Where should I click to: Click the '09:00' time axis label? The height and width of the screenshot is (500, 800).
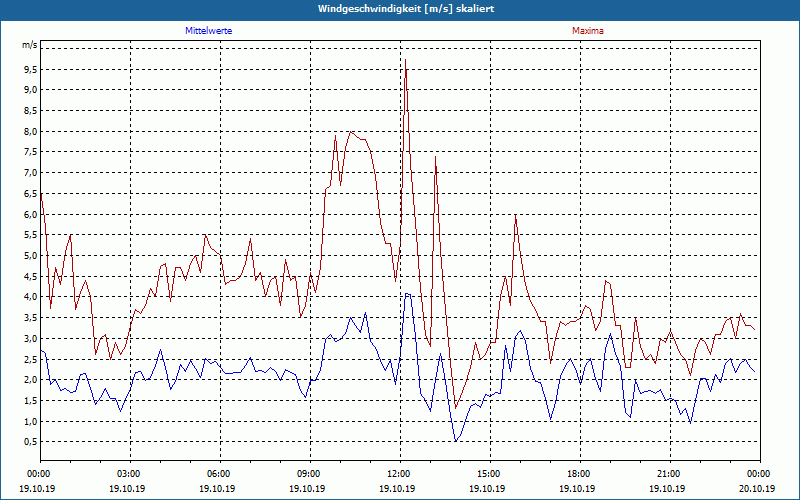tap(307, 474)
